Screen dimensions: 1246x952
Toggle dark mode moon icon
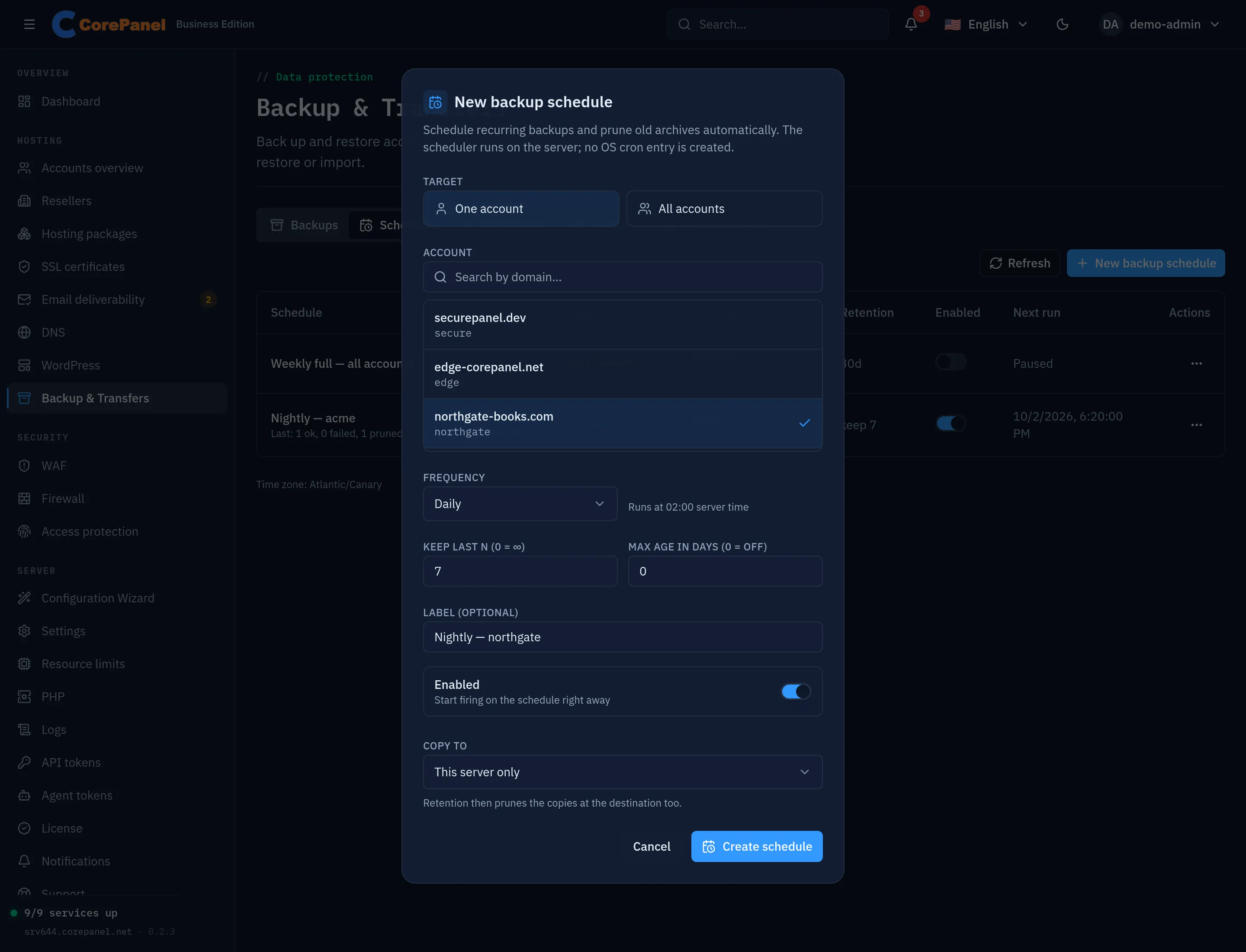coord(1063,24)
